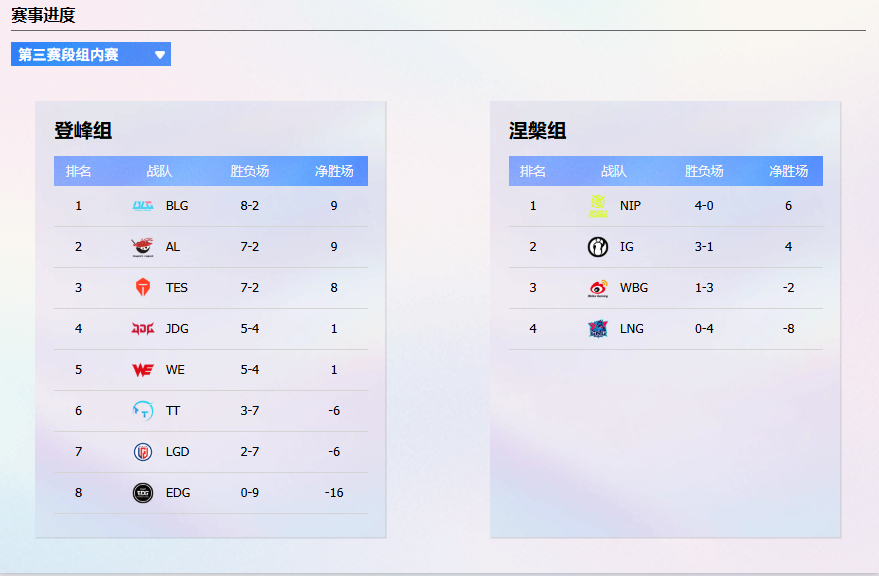The image size is (879, 576).
Task: Click TT's 3-7 win-loss record
Action: tap(250, 411)
